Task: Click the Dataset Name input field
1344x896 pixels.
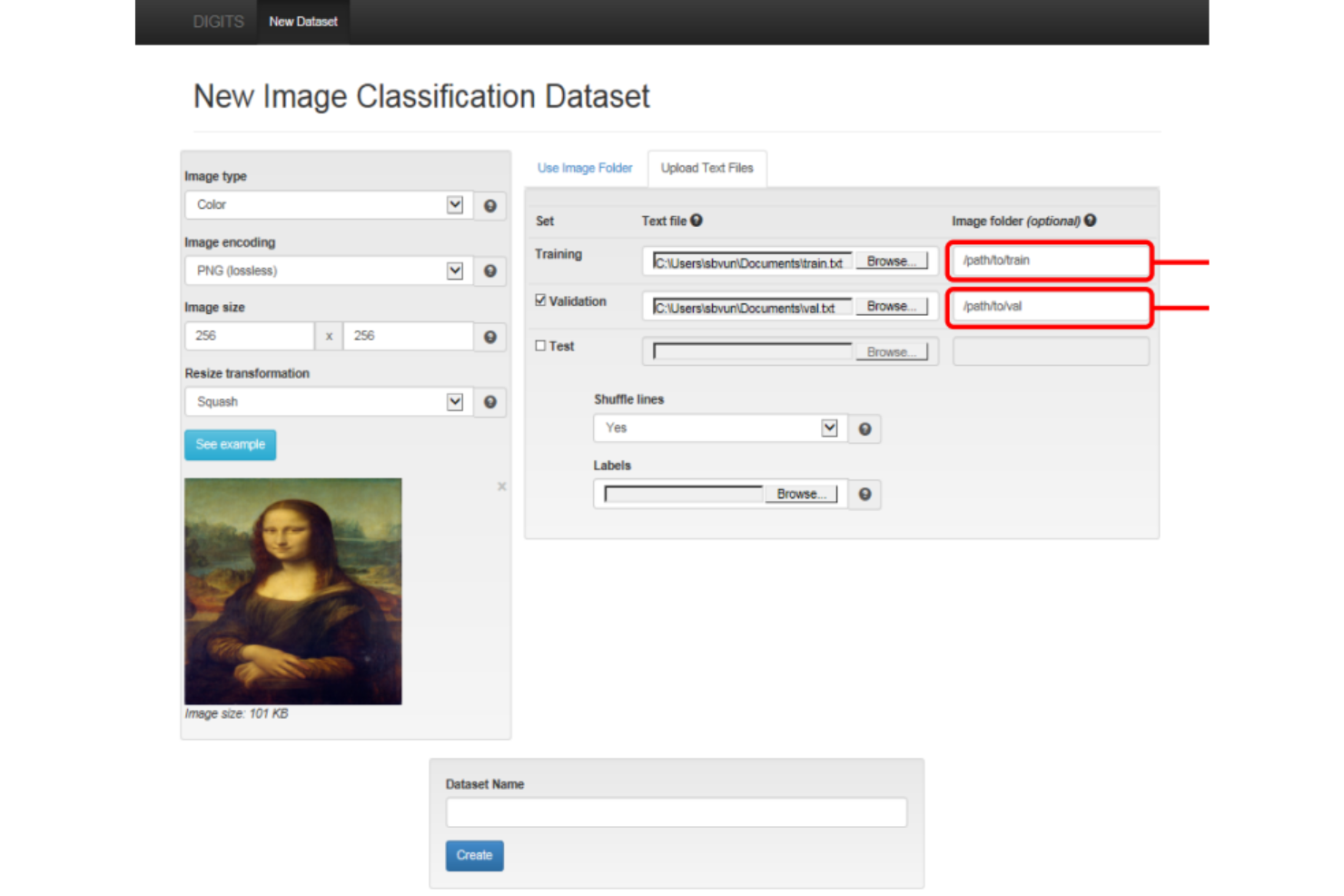Action: coord(676,812)
